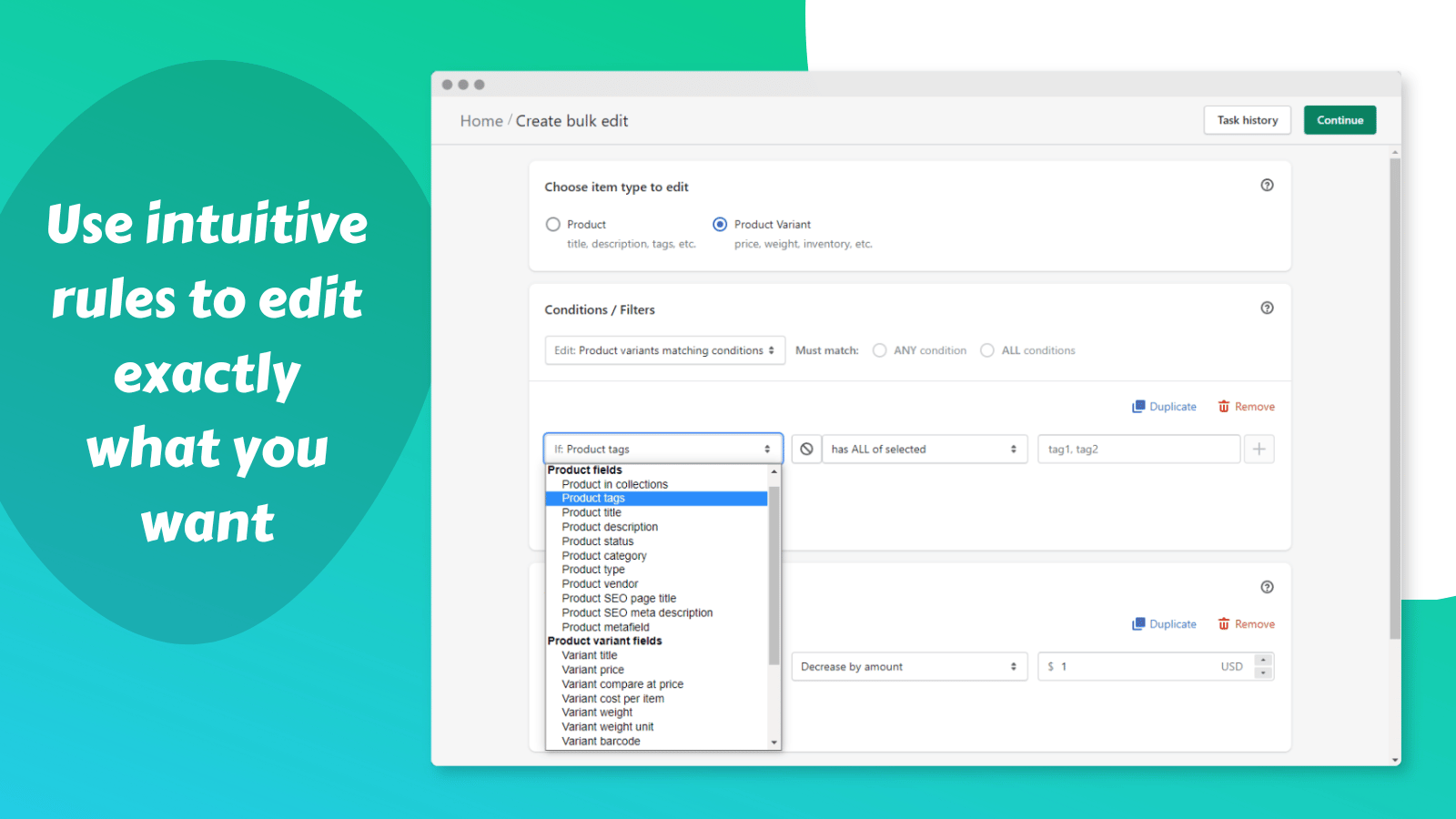Viewport: 1456px width, 819px height.
Task: Click the Continue button
Action: [1339, 119]
